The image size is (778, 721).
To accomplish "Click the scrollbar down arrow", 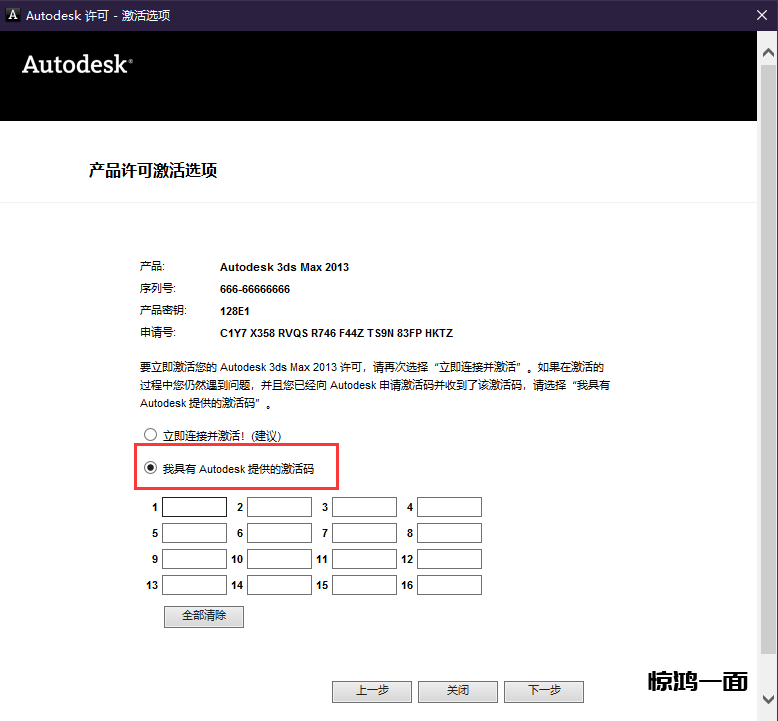I will click(x=767, y=698).
